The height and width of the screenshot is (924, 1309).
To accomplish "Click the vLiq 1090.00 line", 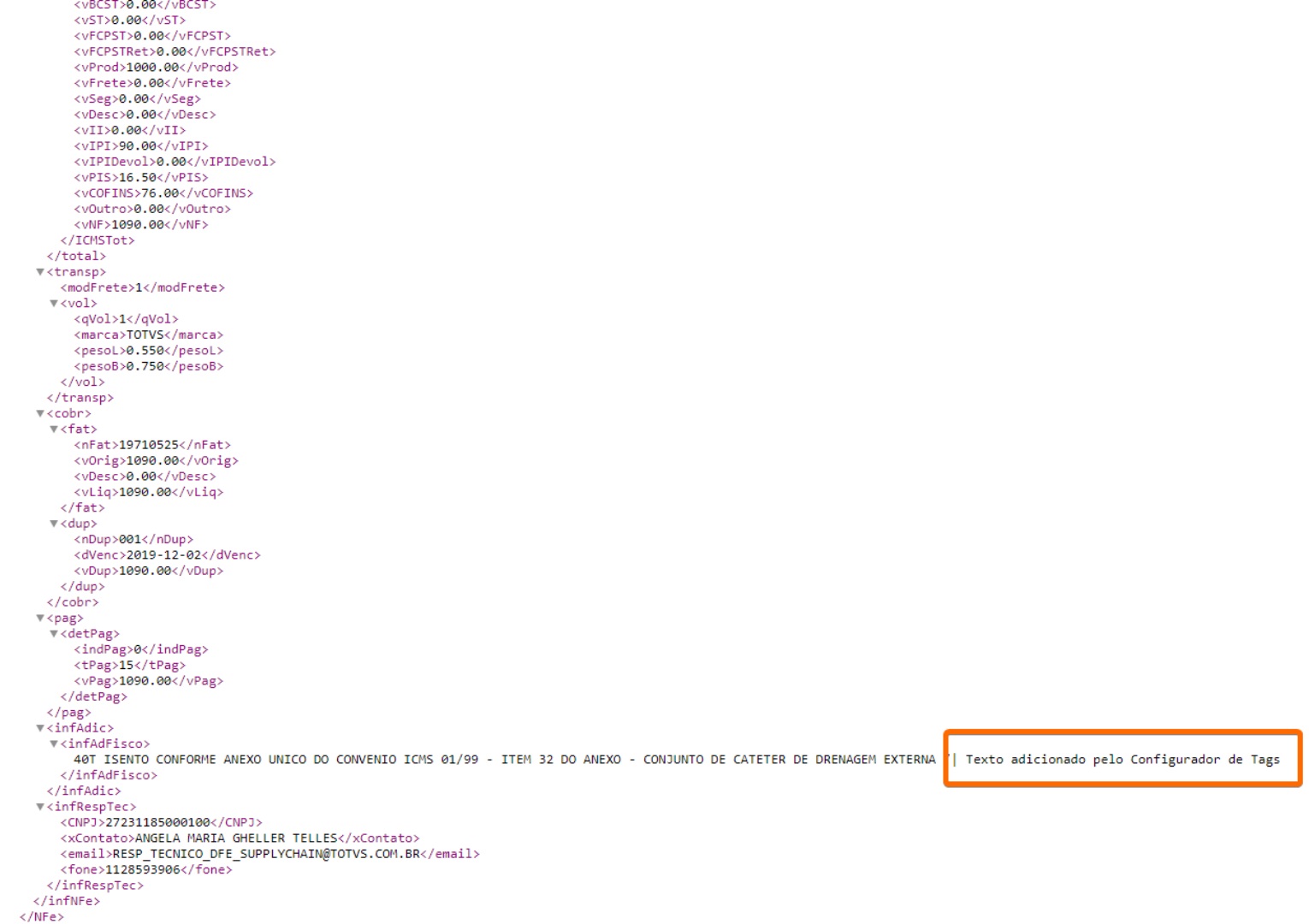I will coord(148,493).
